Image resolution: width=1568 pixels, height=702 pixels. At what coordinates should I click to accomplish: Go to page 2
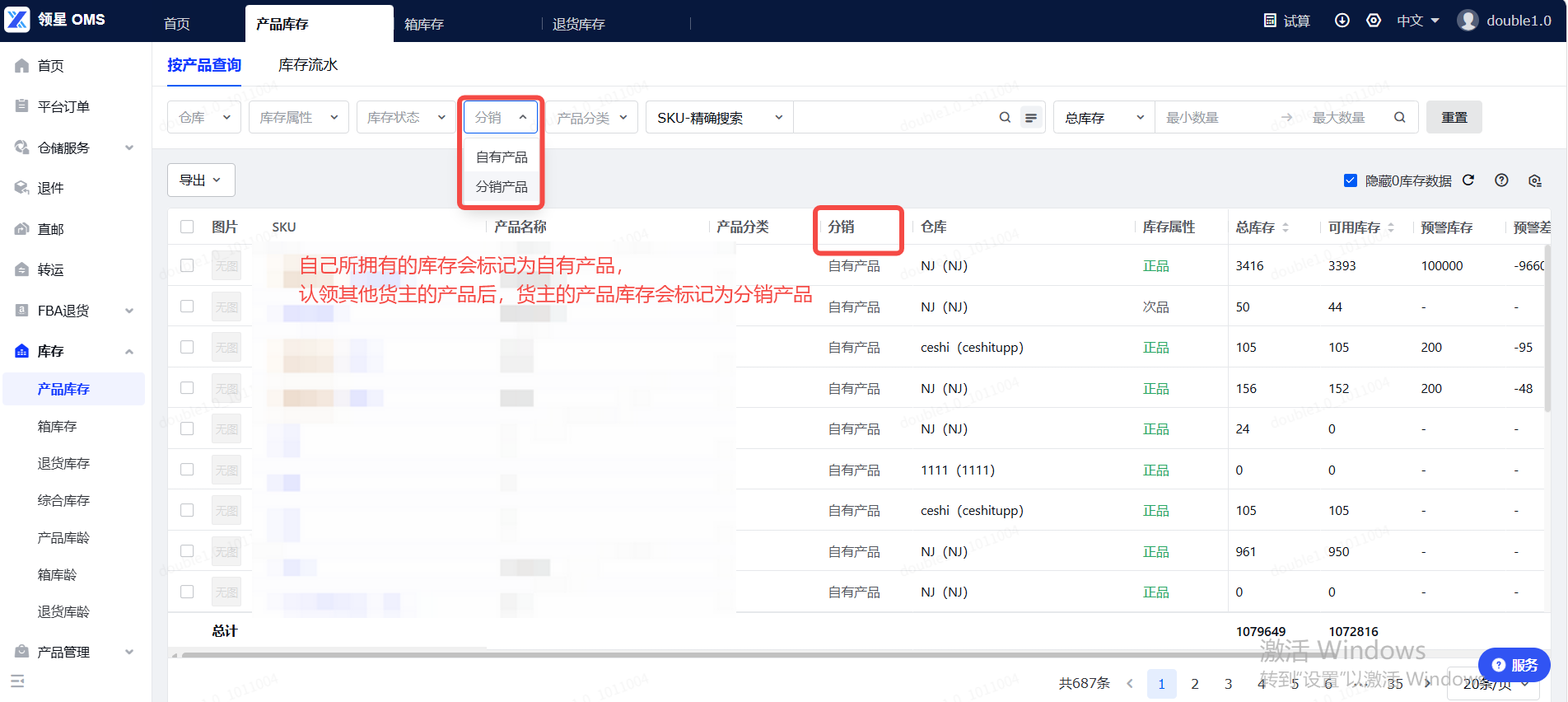1195,684
